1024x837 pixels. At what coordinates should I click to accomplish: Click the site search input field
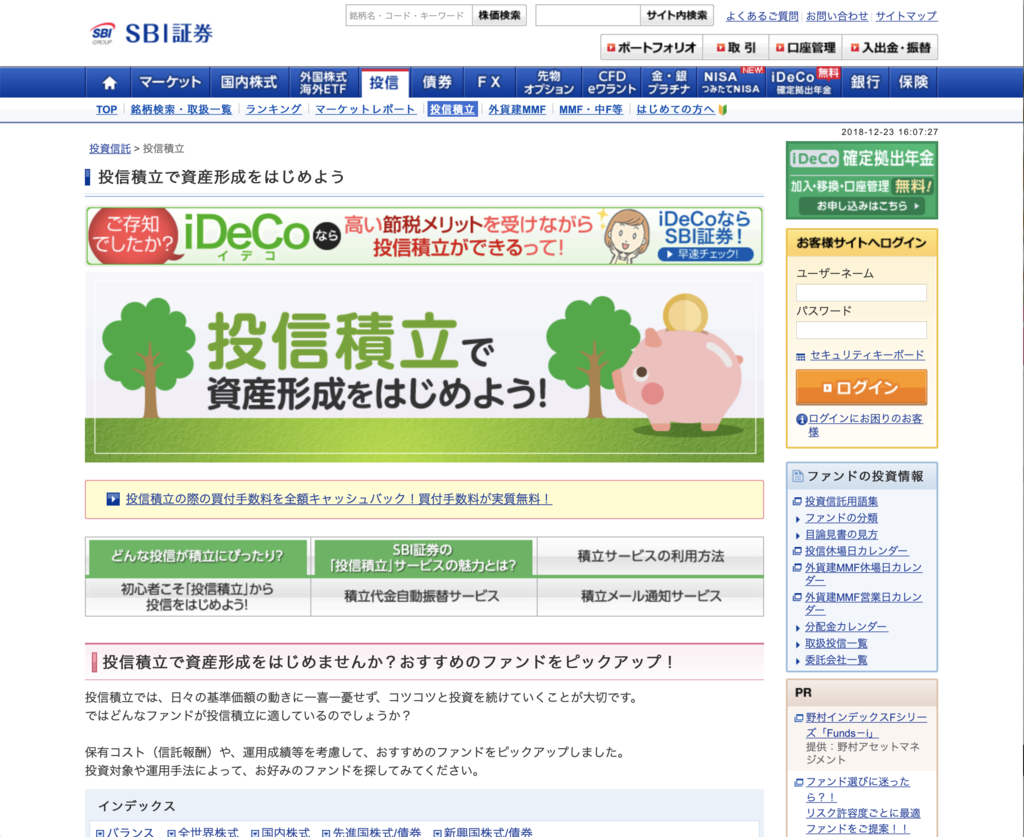(588, 15)
